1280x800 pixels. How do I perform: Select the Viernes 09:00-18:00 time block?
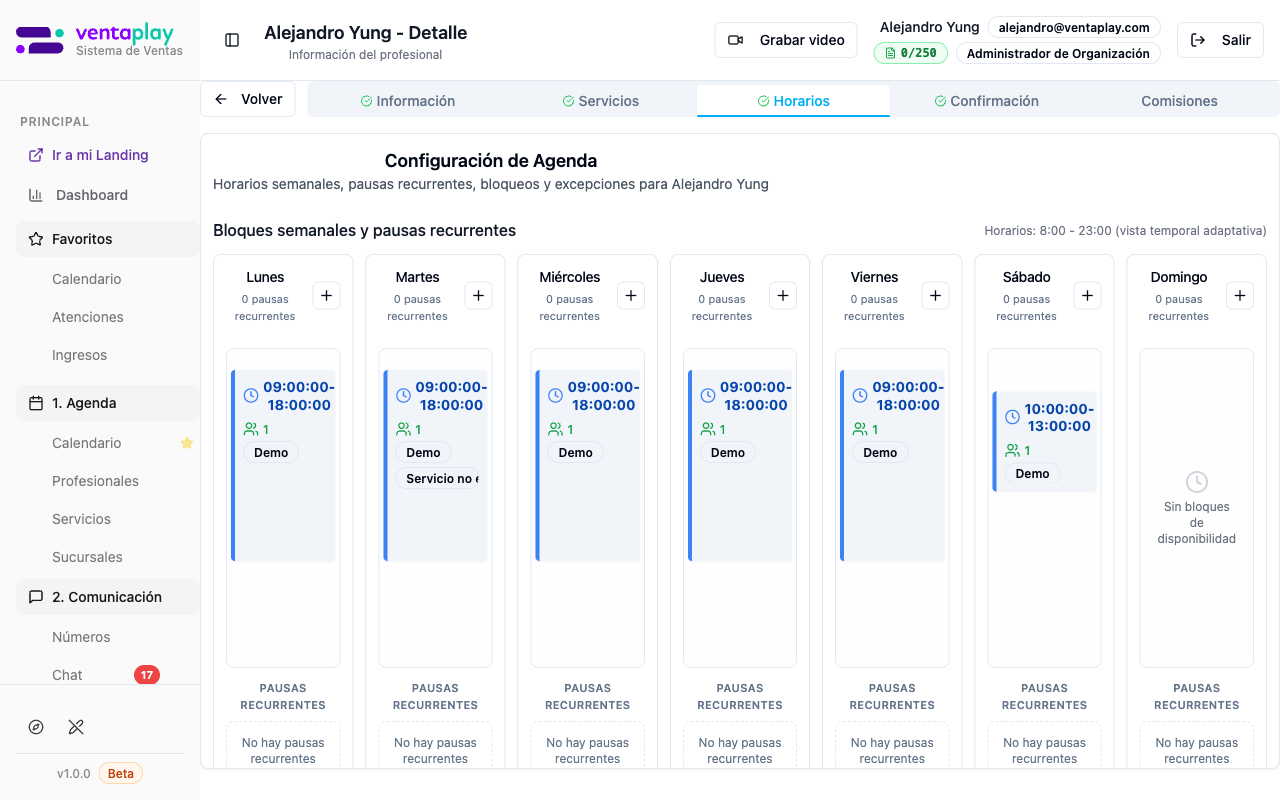pyautogui.click(x=892, y=420)
